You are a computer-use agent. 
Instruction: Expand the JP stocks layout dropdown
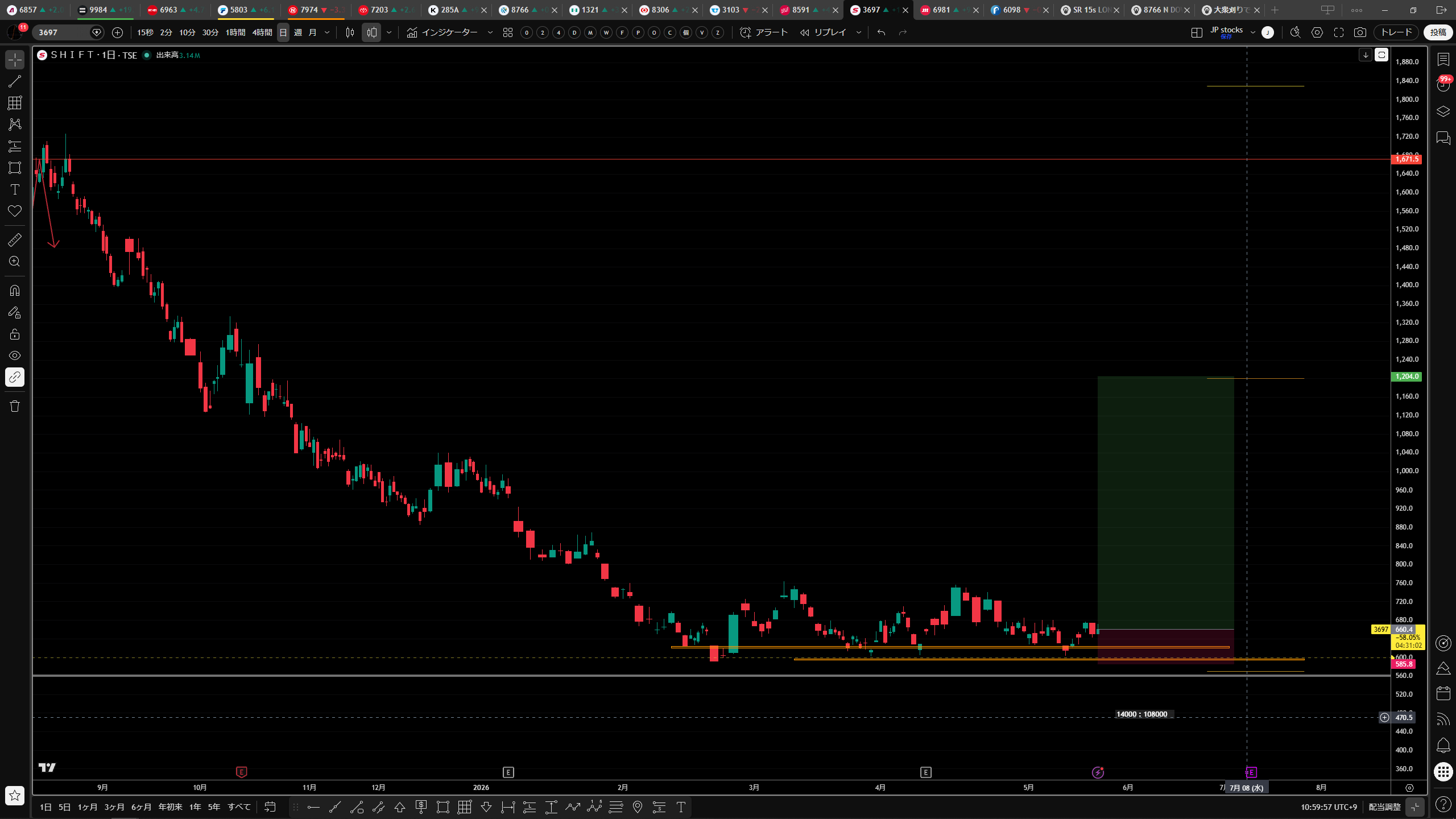tap(1252, 32)
